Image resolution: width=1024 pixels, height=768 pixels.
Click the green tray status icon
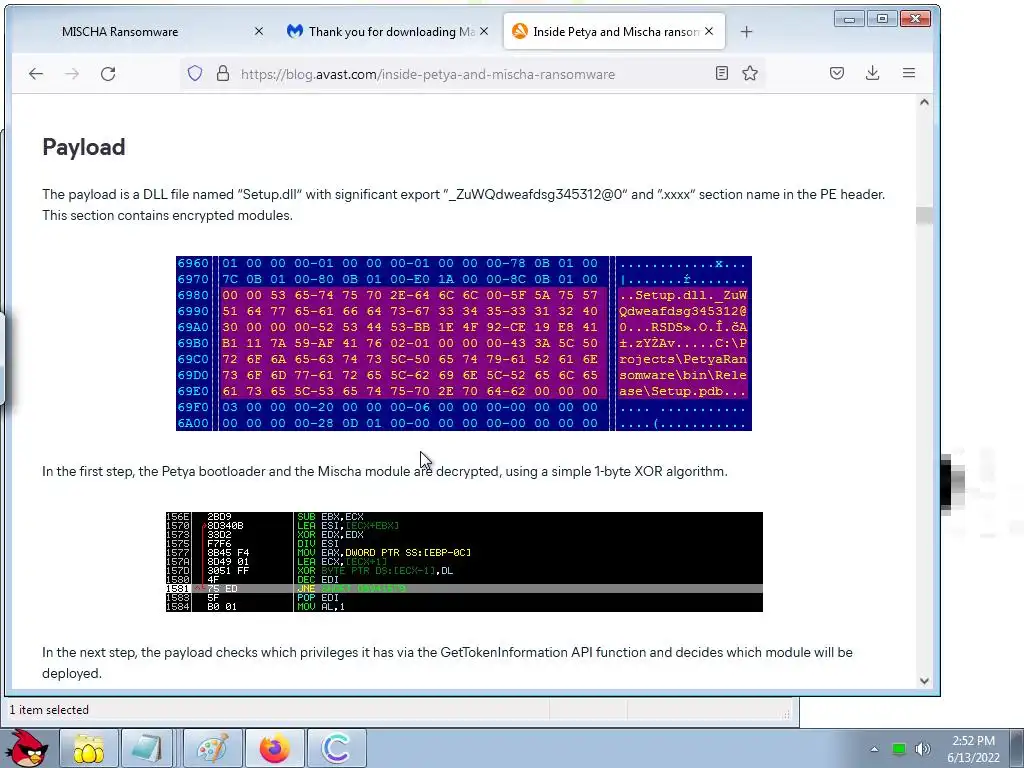pos(899,749)
